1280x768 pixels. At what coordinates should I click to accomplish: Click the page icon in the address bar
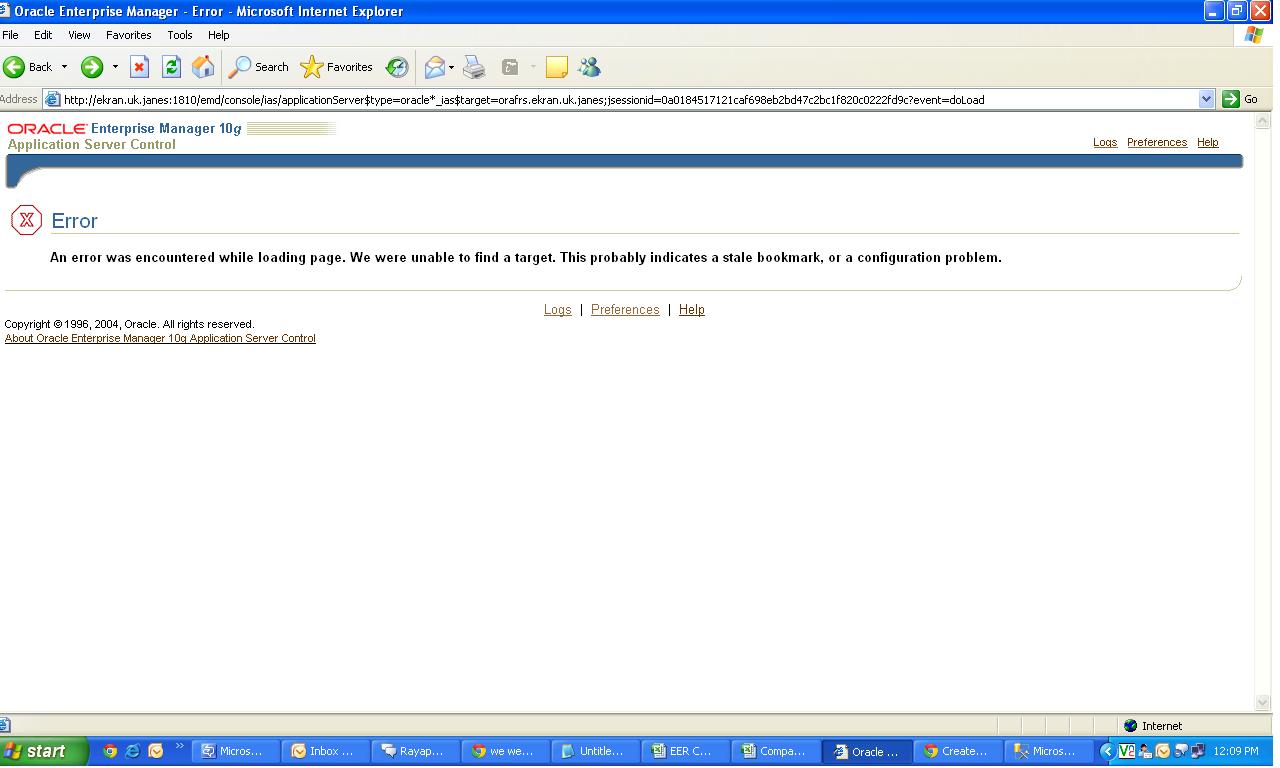coord(52,99)
